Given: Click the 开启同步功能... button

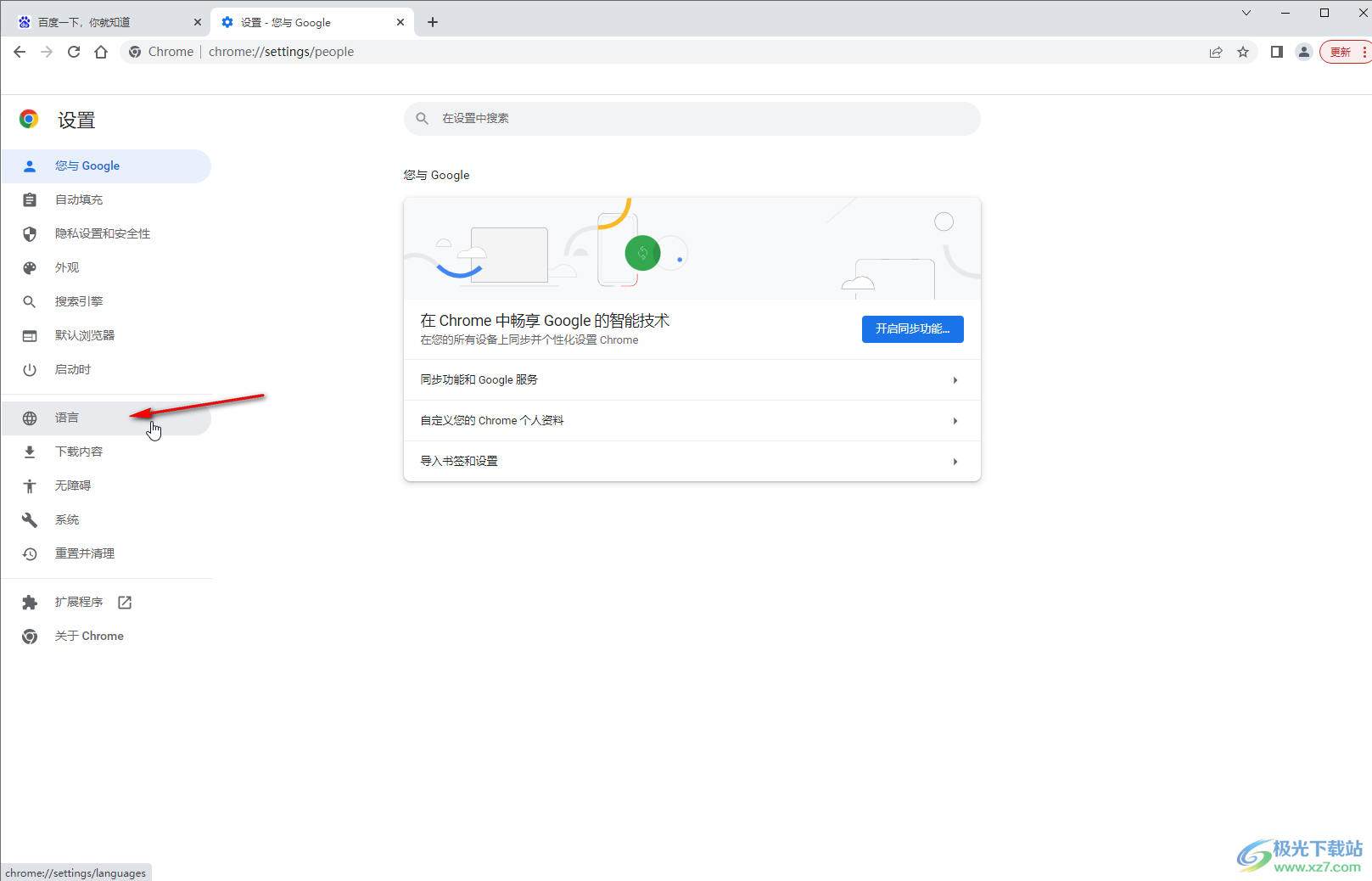Looking at the screenshot, I should click(x=913, y=329).
